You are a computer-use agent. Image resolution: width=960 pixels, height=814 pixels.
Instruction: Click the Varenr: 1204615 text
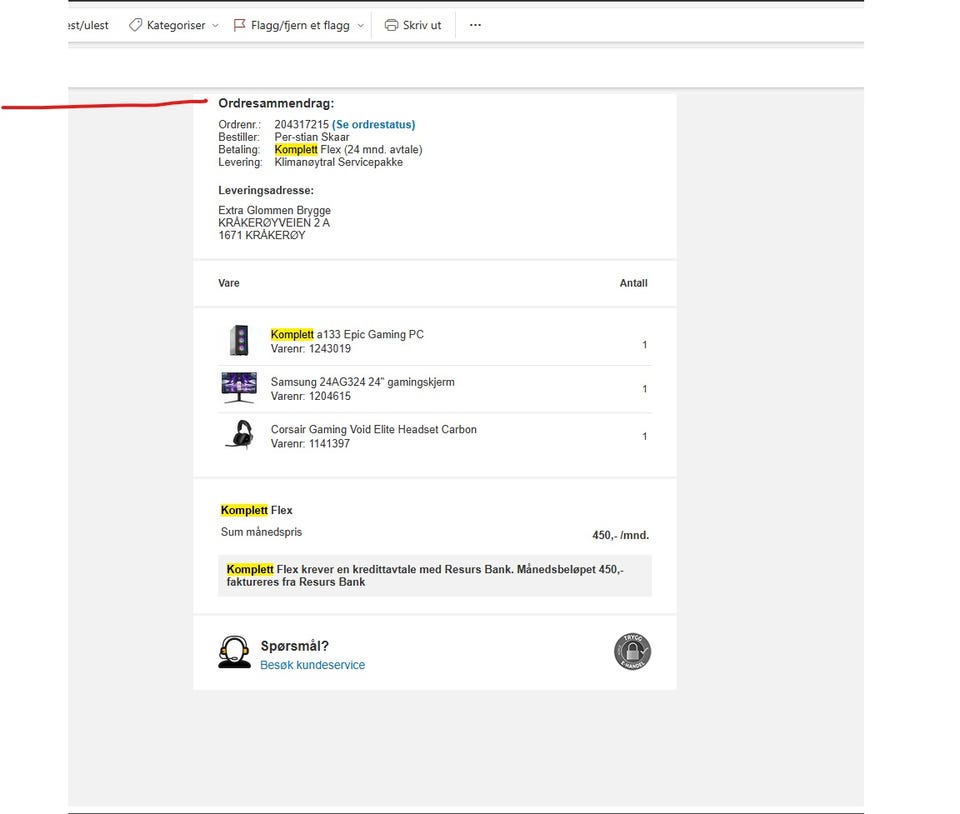310,396
